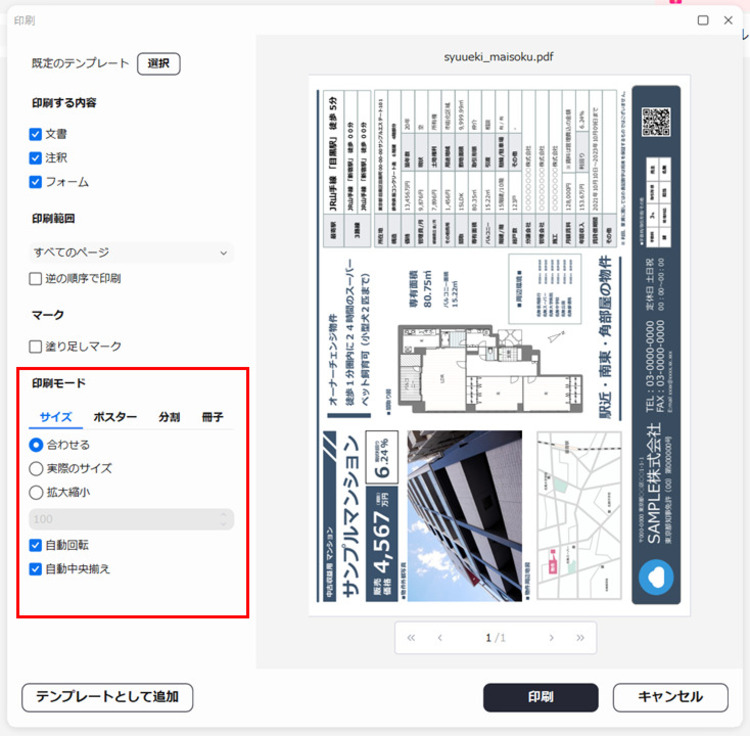Click the 印刷範囲 heading
750x736 pixels.
tap(53, 219)
